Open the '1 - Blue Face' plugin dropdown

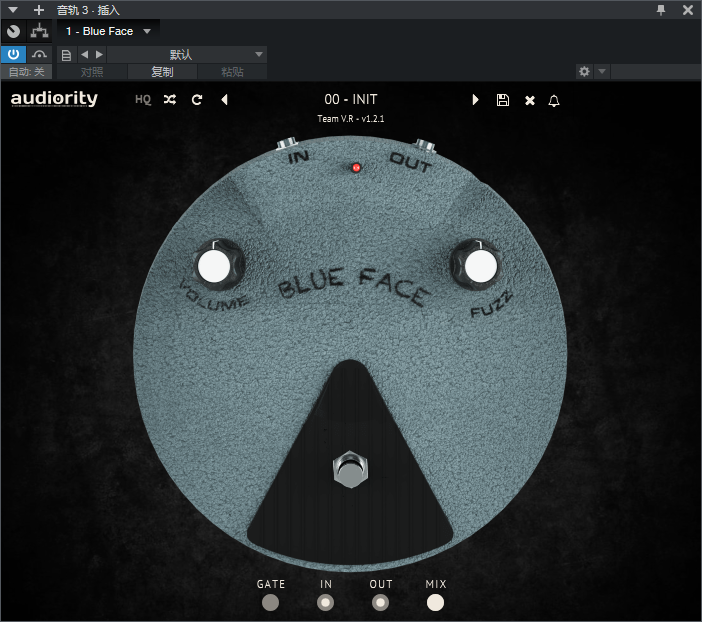click(x=108, y=31)
